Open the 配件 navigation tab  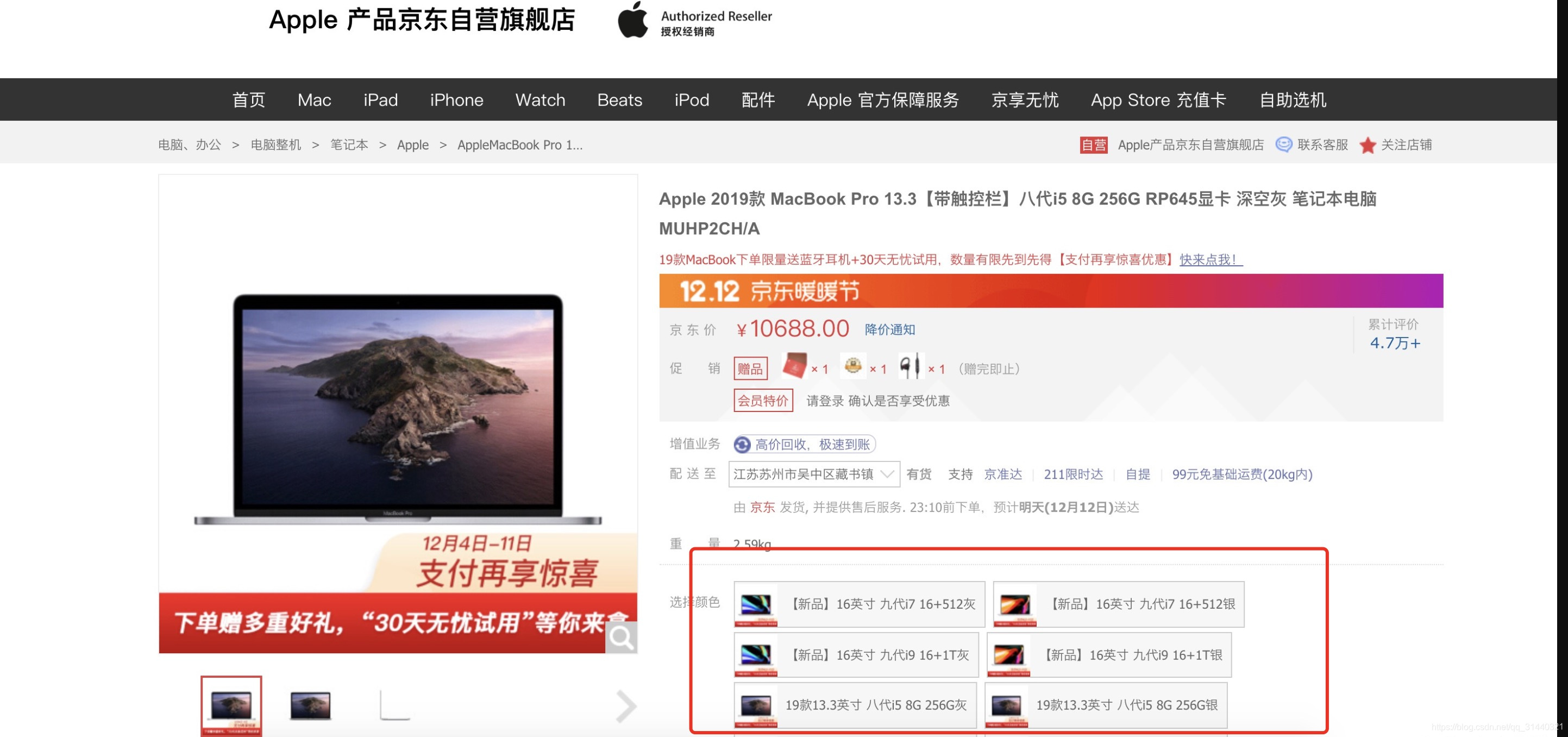(757, 99)
